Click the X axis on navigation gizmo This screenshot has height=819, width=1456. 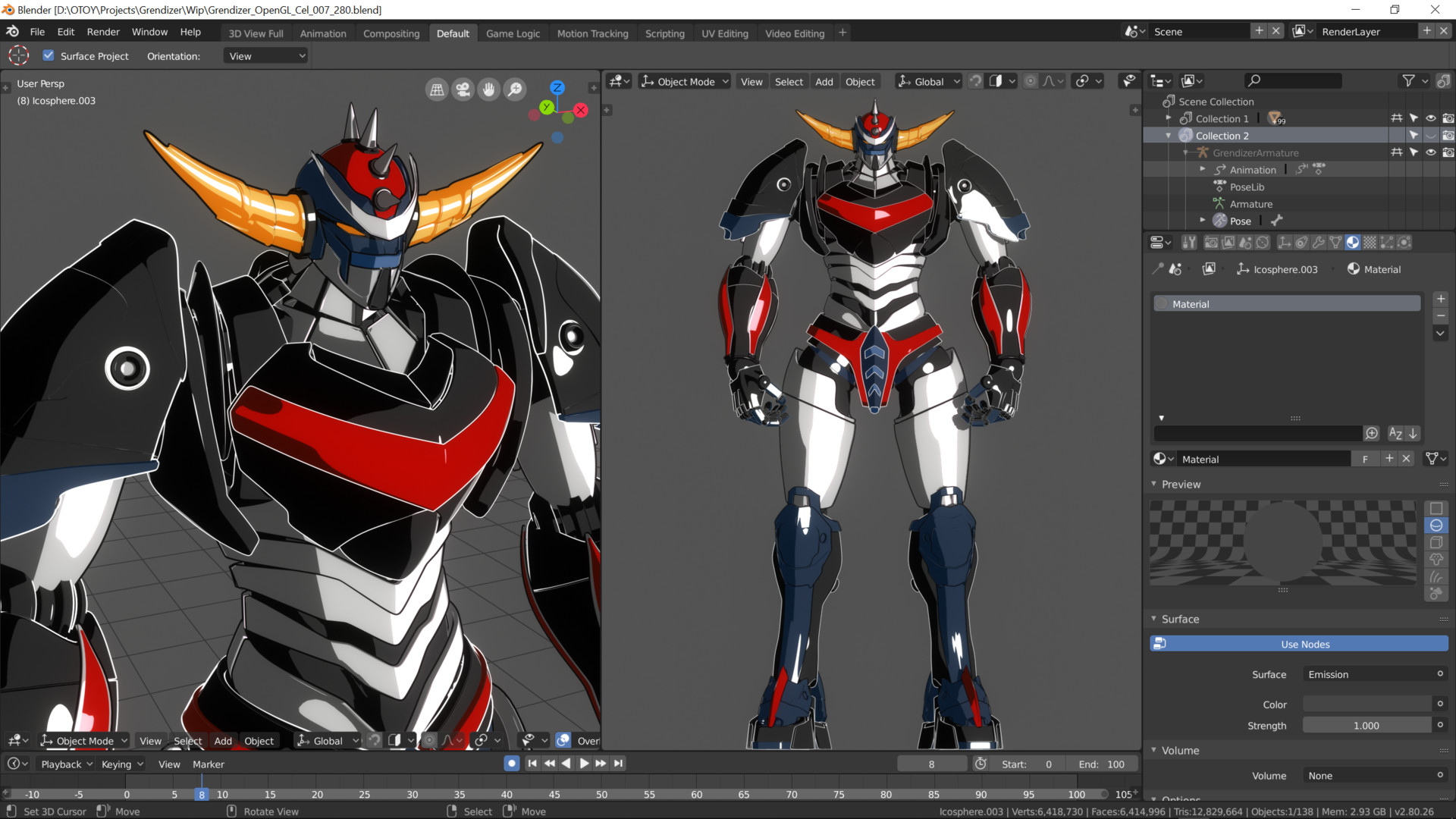click(581, 110)
